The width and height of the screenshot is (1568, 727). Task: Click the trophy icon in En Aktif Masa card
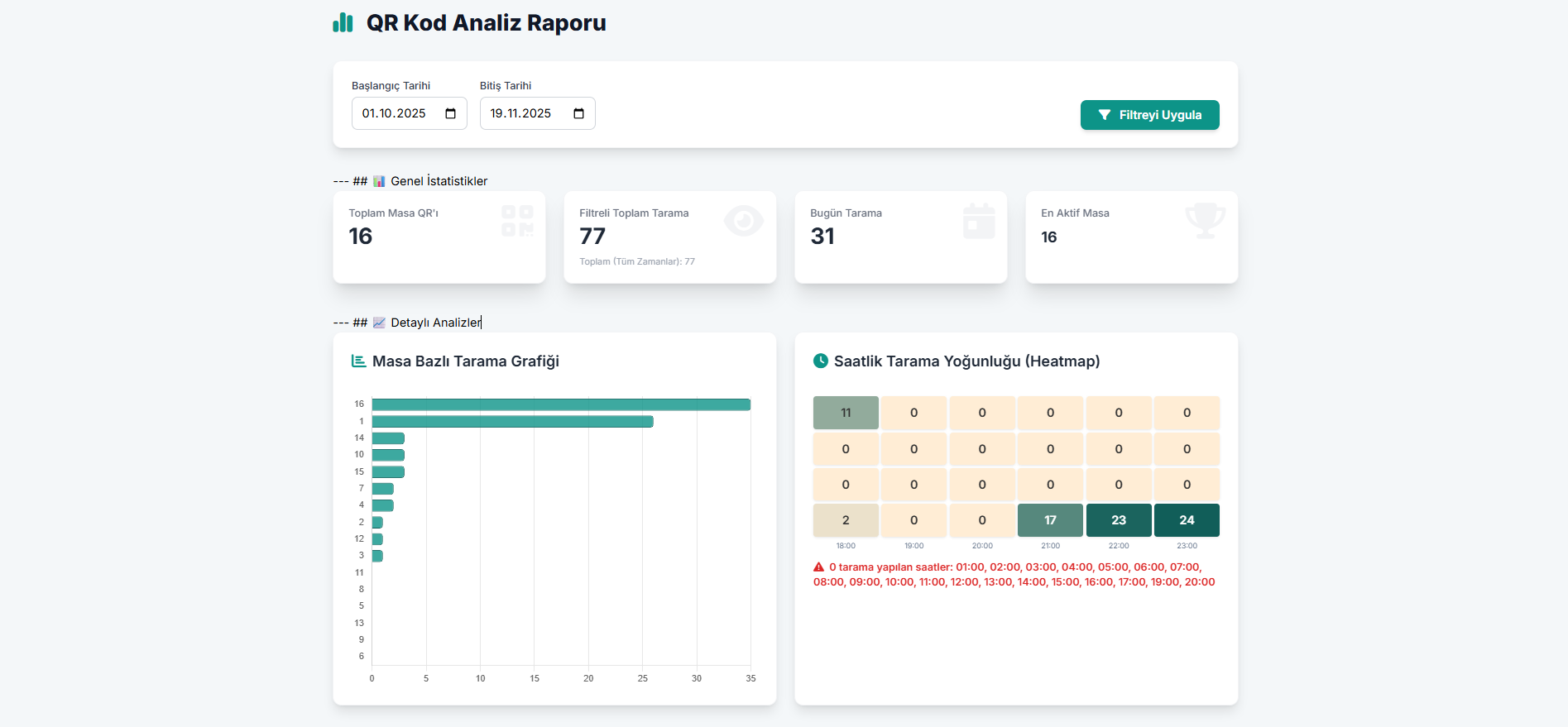tap(1205, 220)
